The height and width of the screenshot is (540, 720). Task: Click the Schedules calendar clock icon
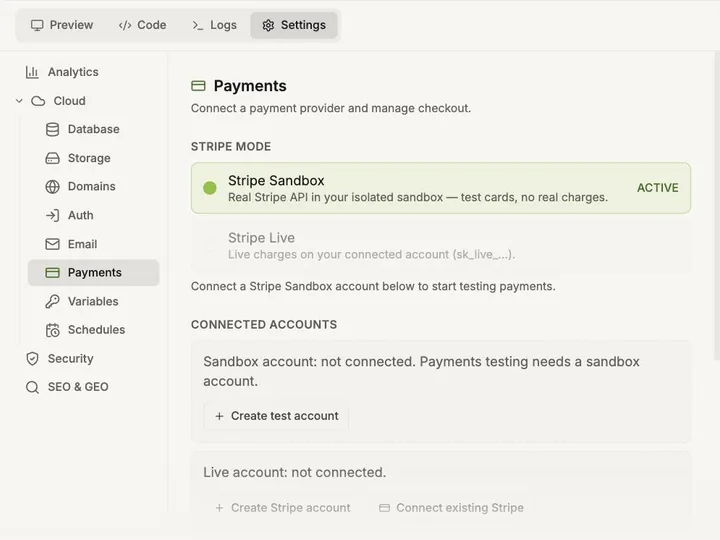pos(52,330)
